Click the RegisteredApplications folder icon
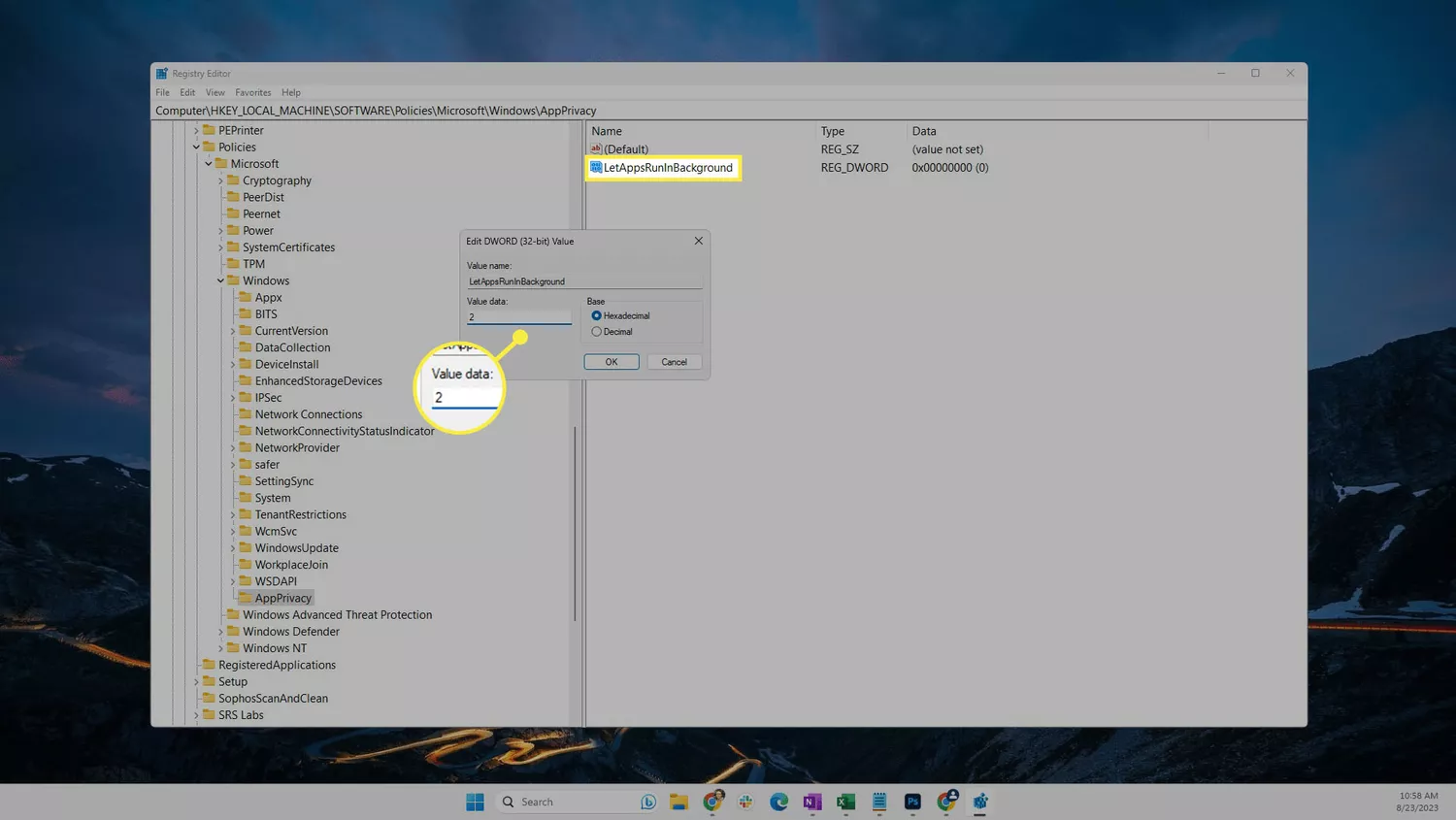Viewport: 1456px width, 820px height. point(209,665)
